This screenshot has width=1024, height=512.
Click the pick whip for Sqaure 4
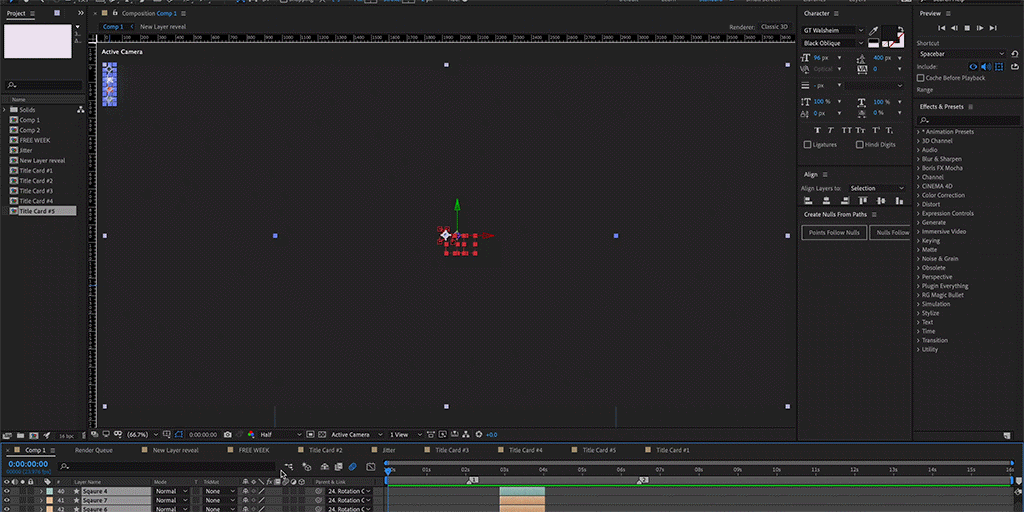(x=319, y=492)
